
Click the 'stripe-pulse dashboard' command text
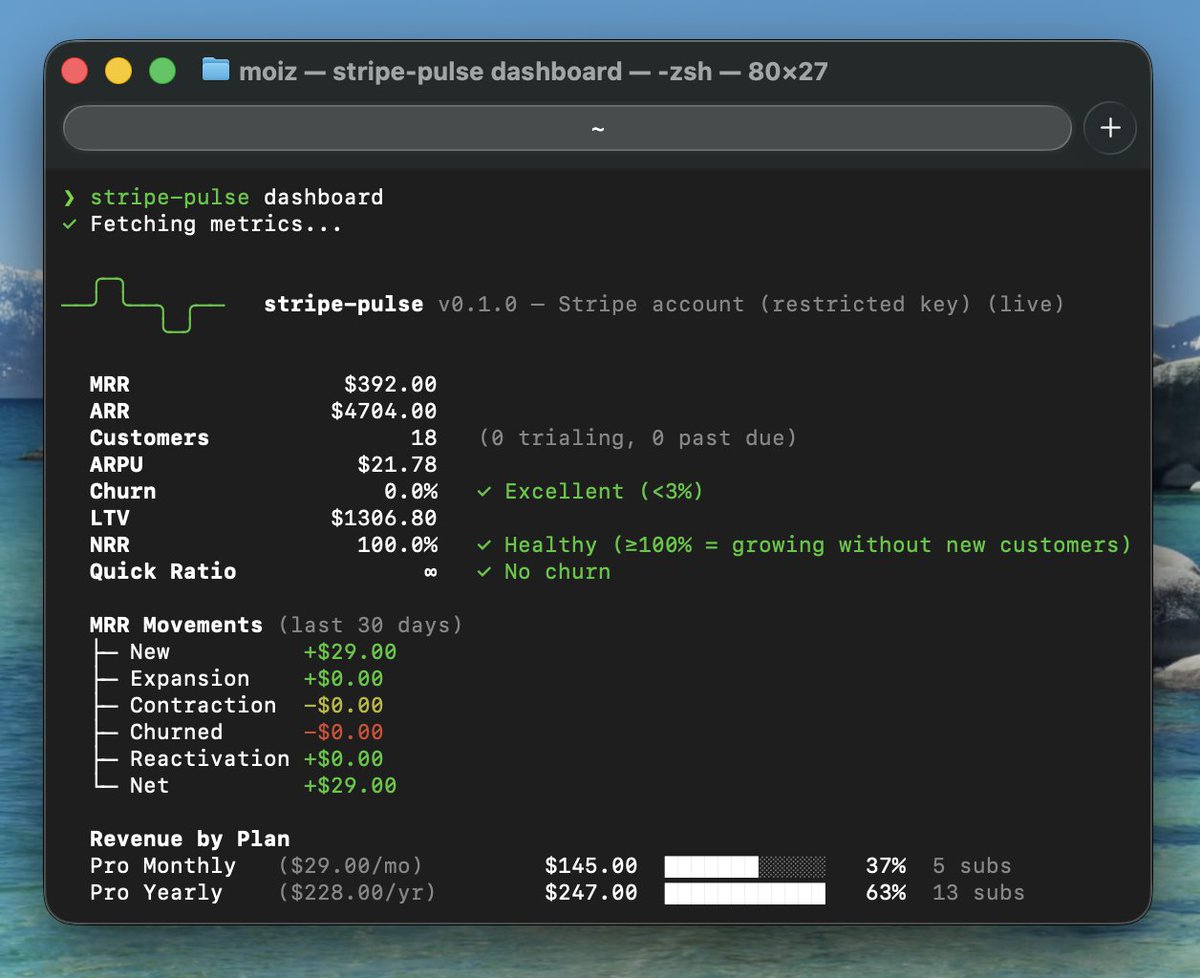237,197
